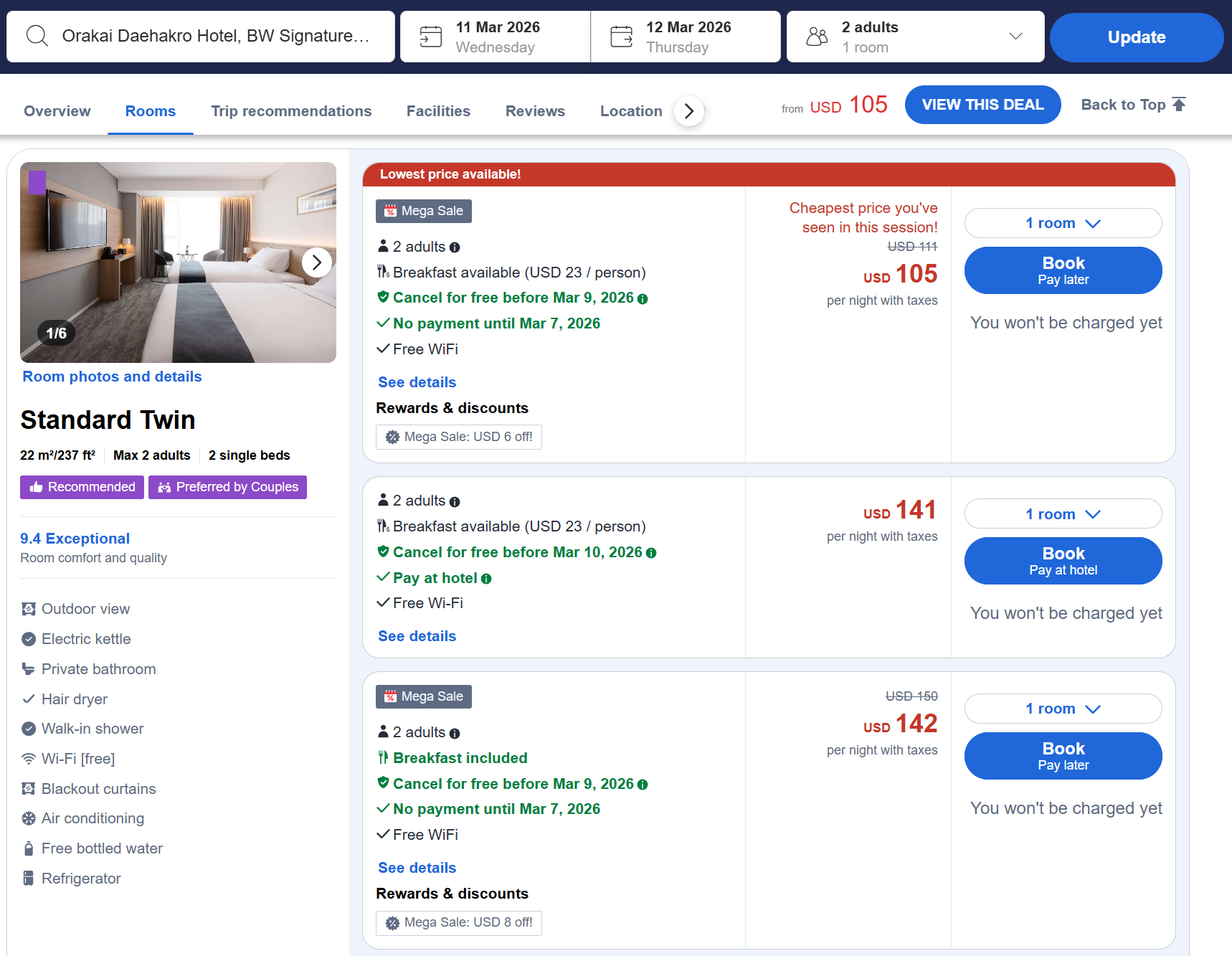Screen dimensions: 1232x956
Task: Expand room count dropdown for USD 141 offer
Action: (1063, 514)
